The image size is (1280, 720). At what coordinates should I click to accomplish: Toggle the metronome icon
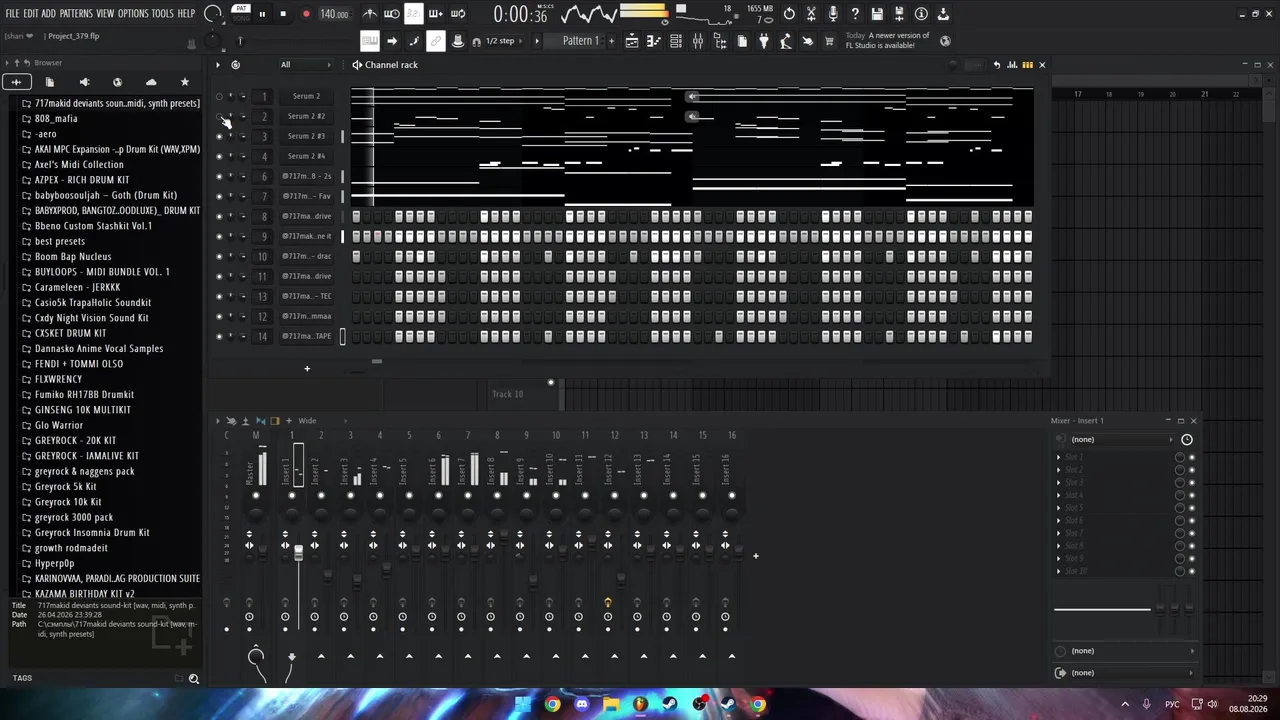[370, 14]
